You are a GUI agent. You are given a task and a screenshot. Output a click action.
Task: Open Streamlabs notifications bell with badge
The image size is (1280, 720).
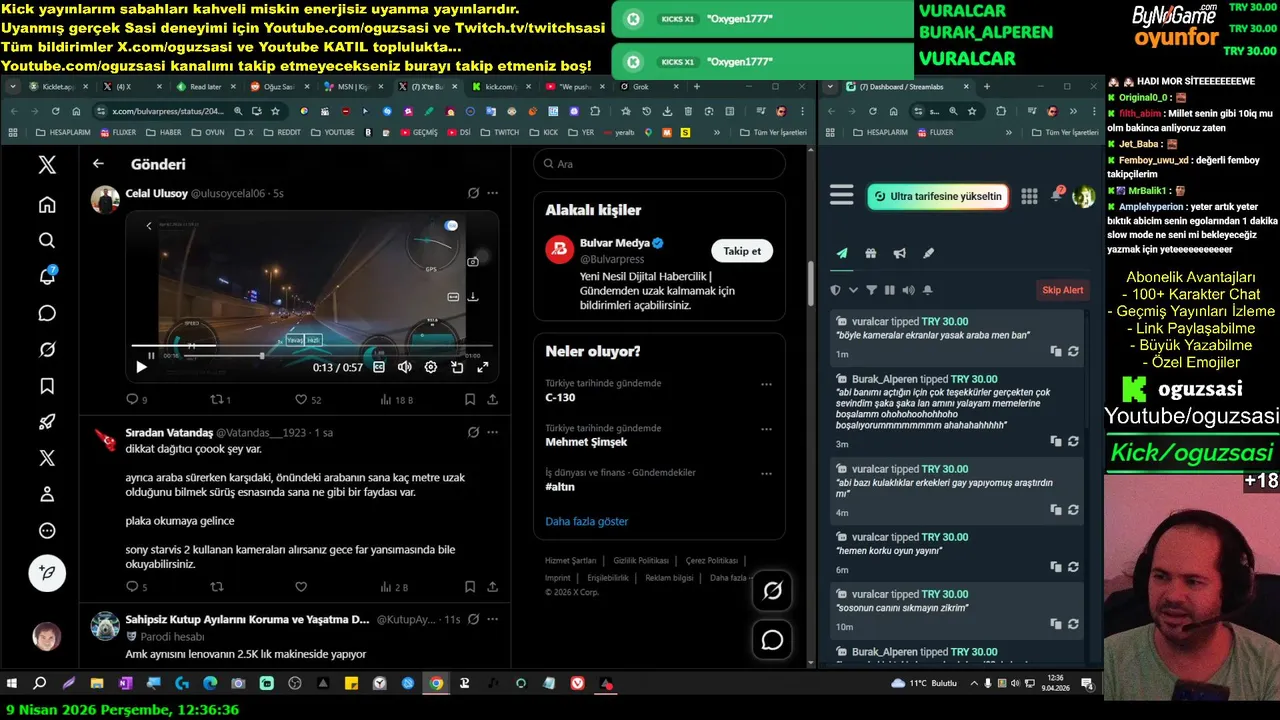pyautogui.click(x=1057, y=195)
